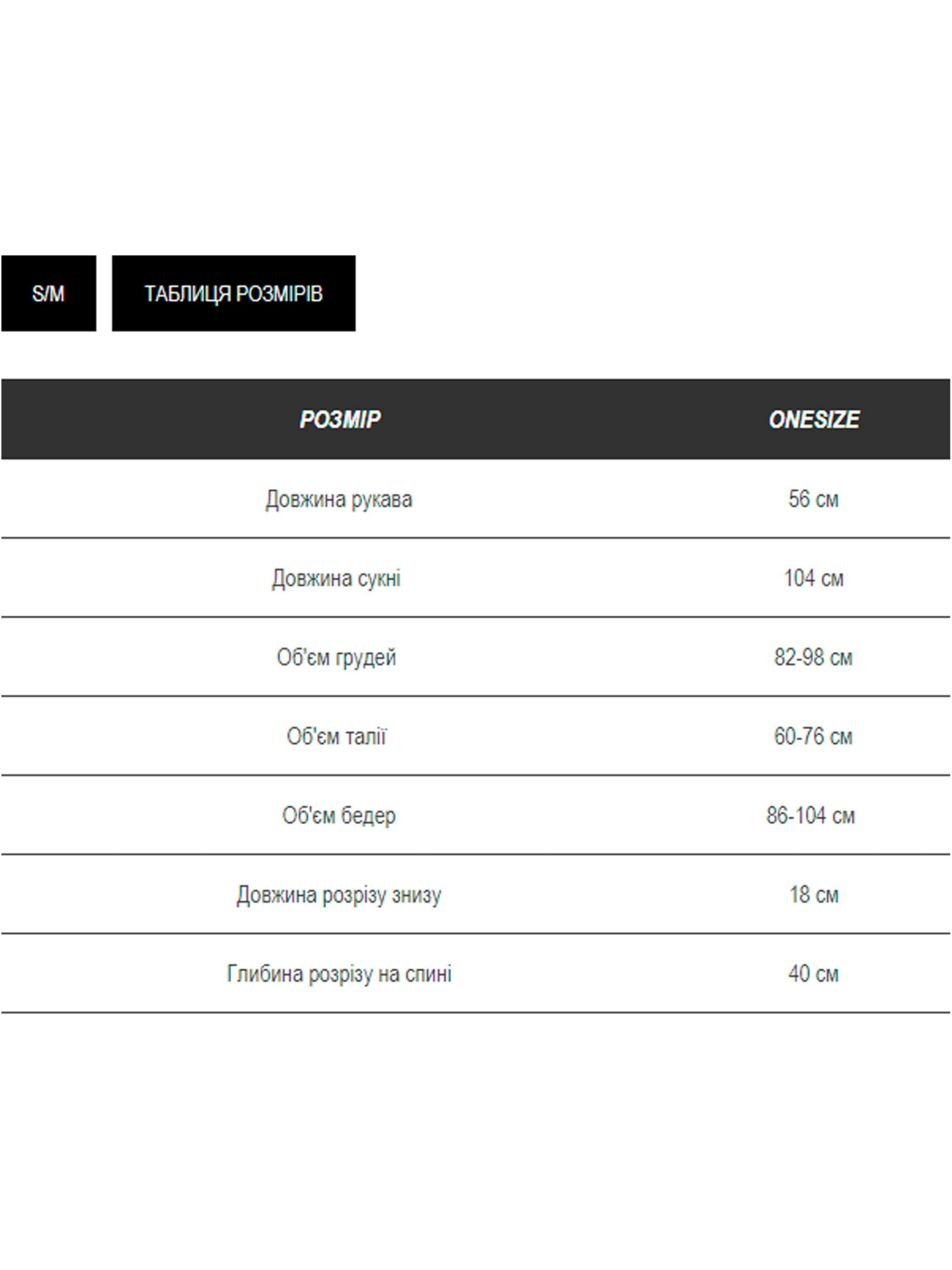Click the 18 см slit length value
Screen dimensions: 952x1270
coord(813,895)
